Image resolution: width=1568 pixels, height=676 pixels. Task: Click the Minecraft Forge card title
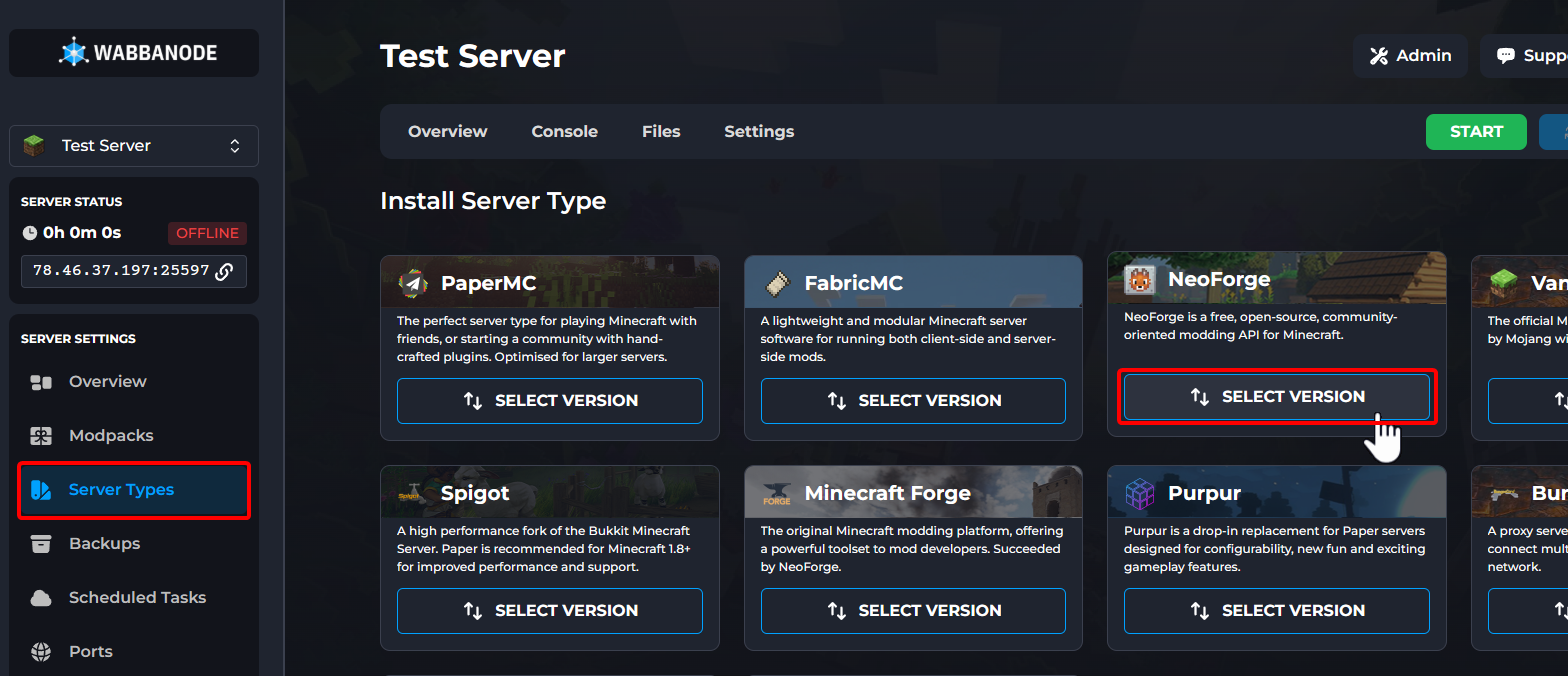pos(888,494)
